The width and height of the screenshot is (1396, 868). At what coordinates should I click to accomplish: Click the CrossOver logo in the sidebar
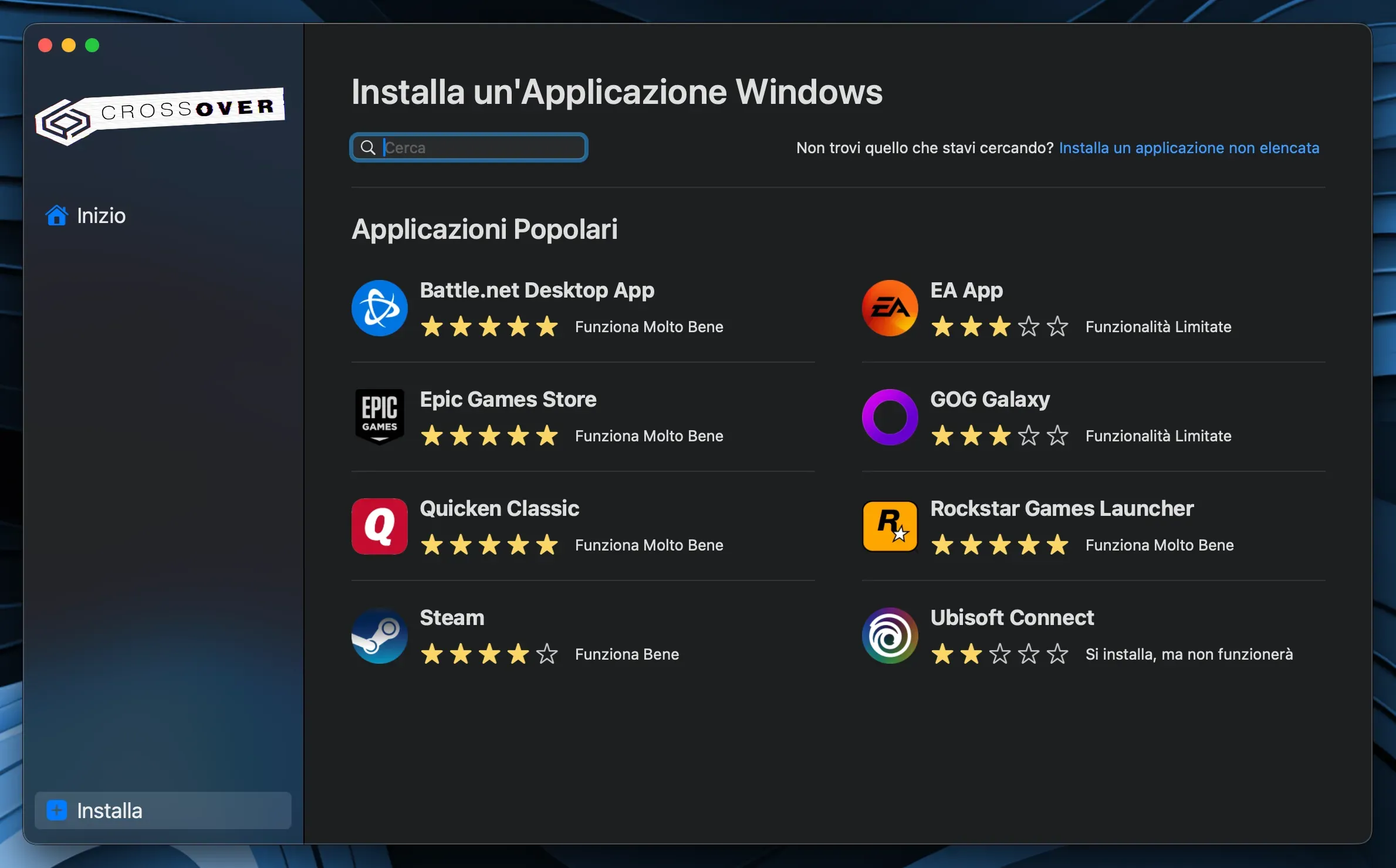[160, 116]
